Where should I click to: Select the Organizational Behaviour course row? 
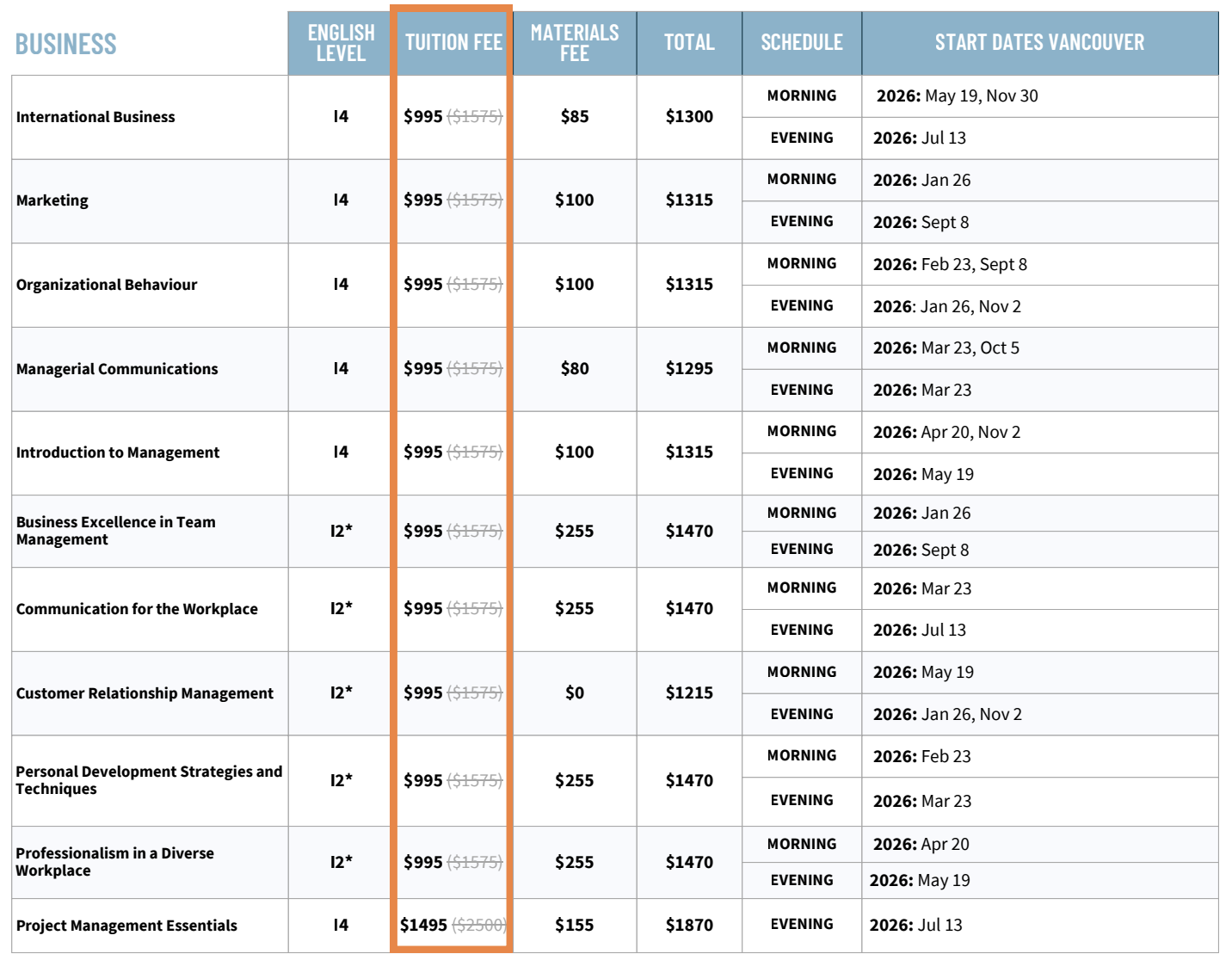pyautogui.click(x=107, y=285)
